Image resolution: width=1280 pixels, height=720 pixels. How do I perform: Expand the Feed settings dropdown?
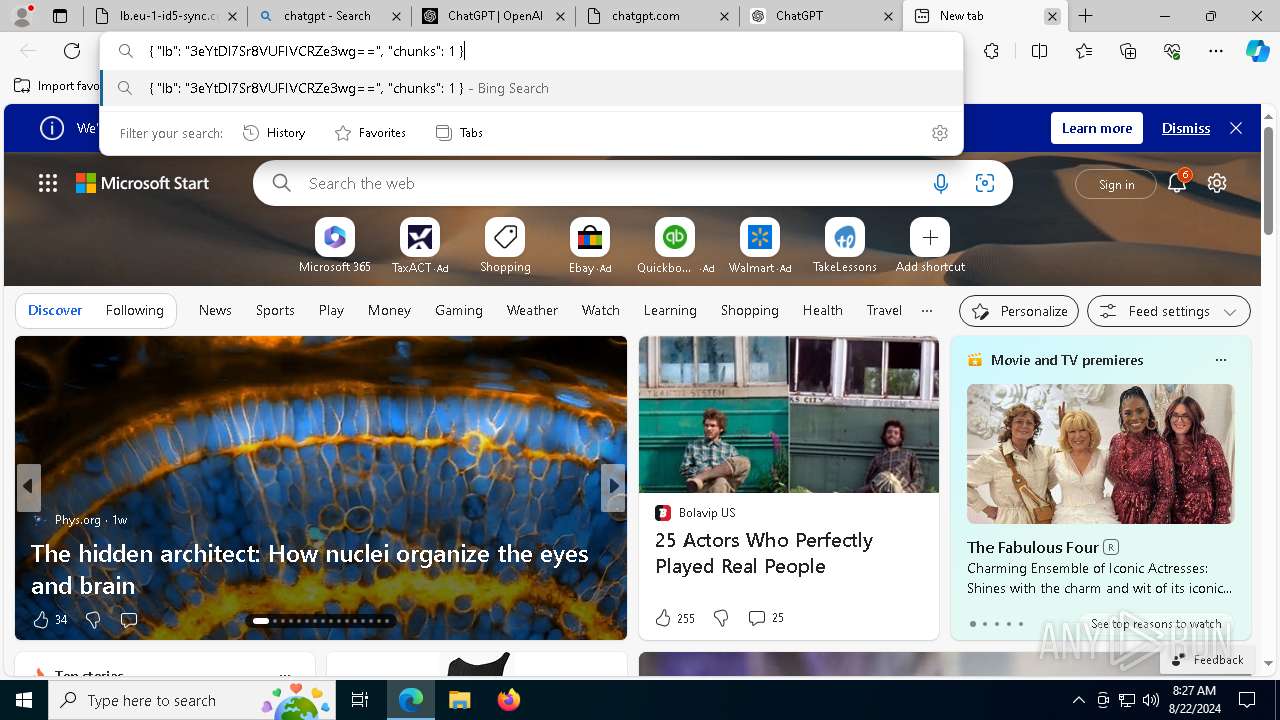[1168, 311]
